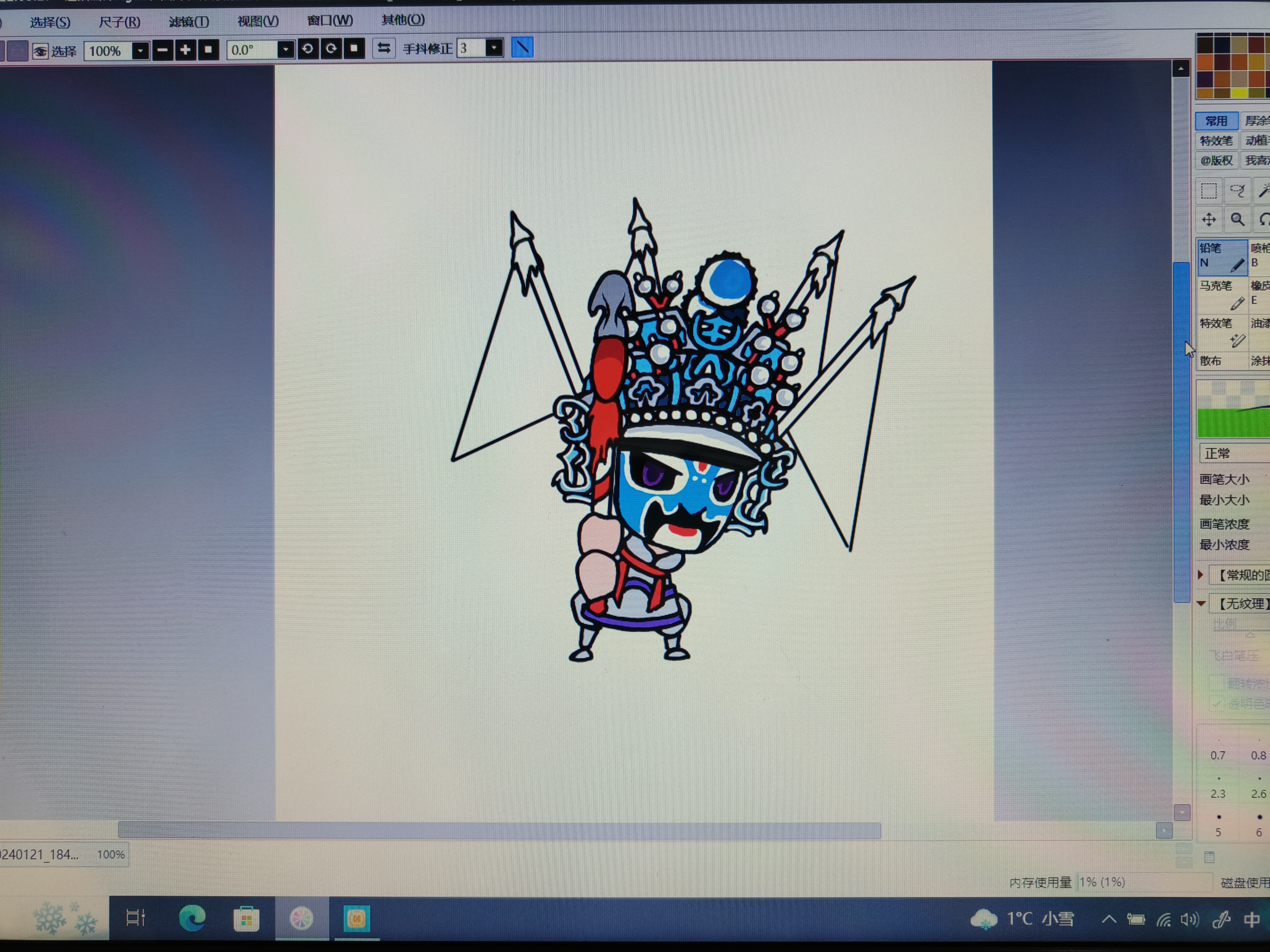Image resolution: width=1270 pixels, height=952 pixels.
Task: Click the zoom in plus button
Action: (185, 51)
